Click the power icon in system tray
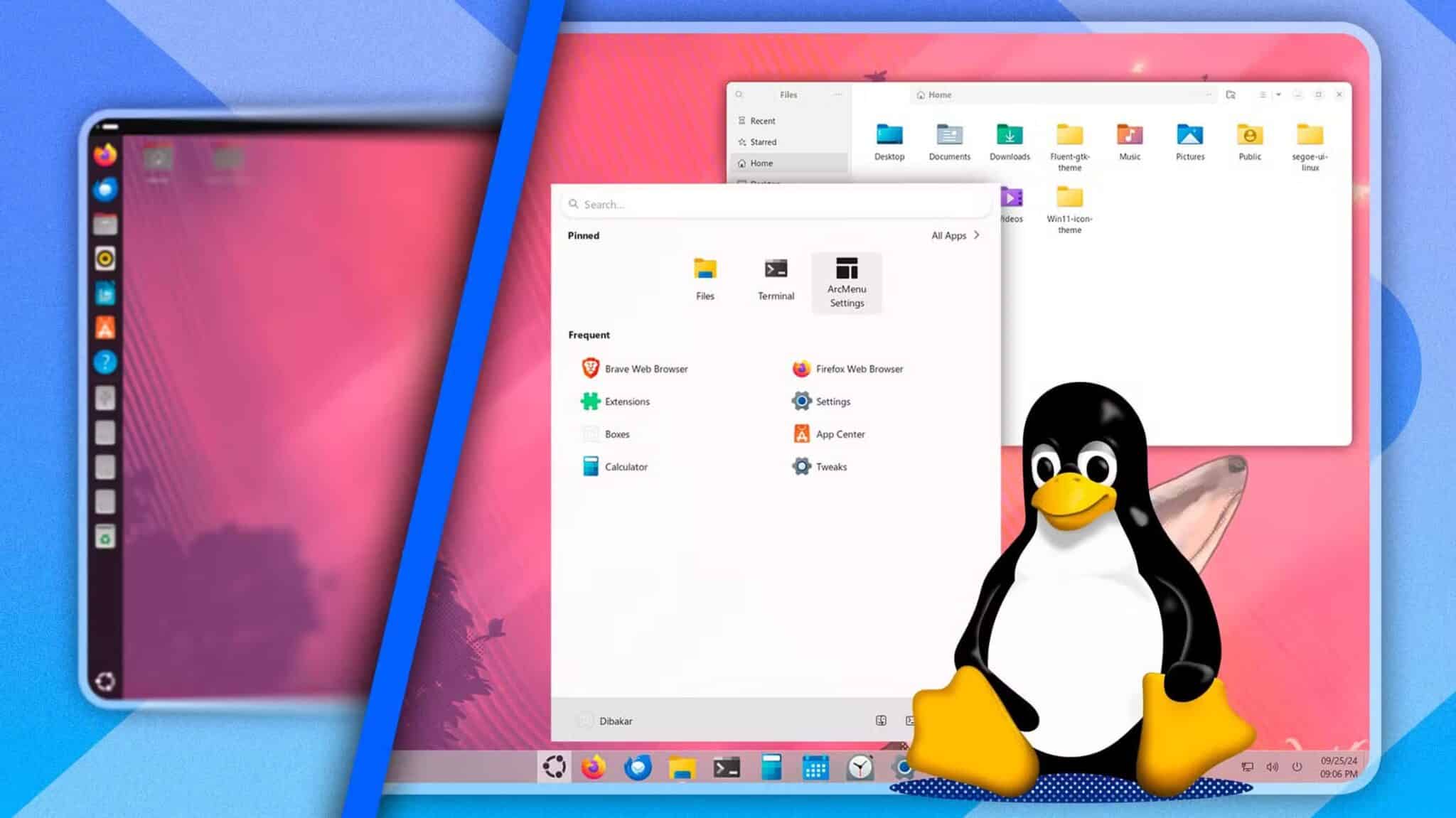Viewport: 1456px width, 818px height. (x=1297, y=767)
